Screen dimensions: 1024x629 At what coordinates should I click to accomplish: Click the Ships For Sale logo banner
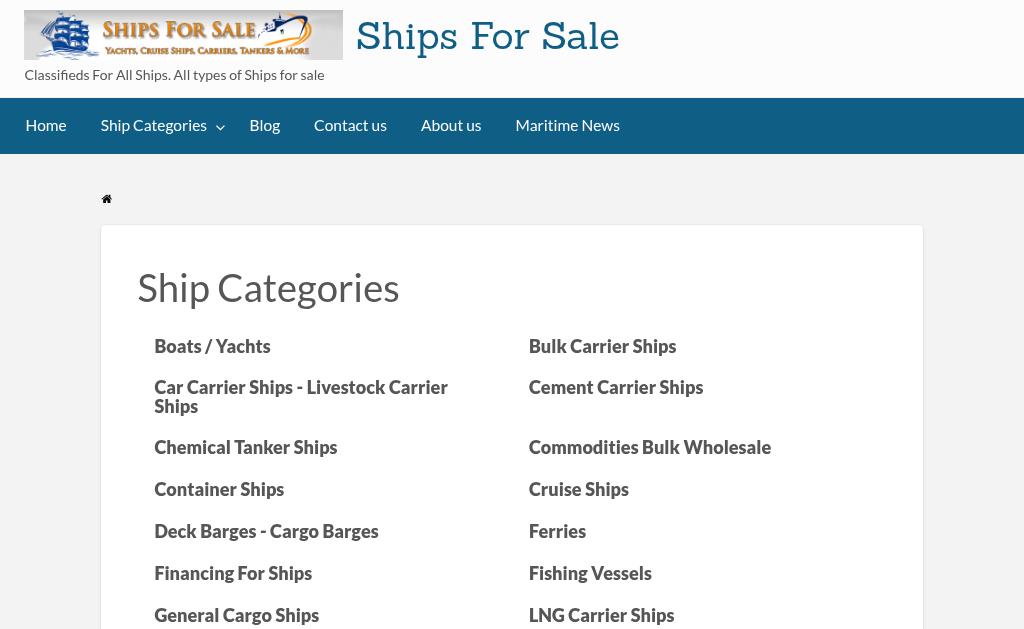pyautogui.click(x=184, y=35)
